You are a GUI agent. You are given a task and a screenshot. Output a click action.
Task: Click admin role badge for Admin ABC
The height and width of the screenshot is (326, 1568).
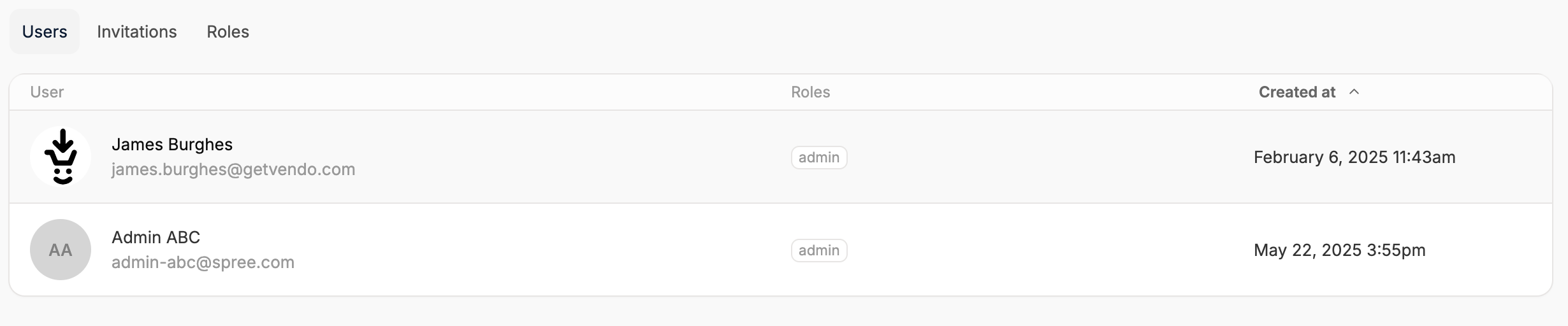click(819, 250)
